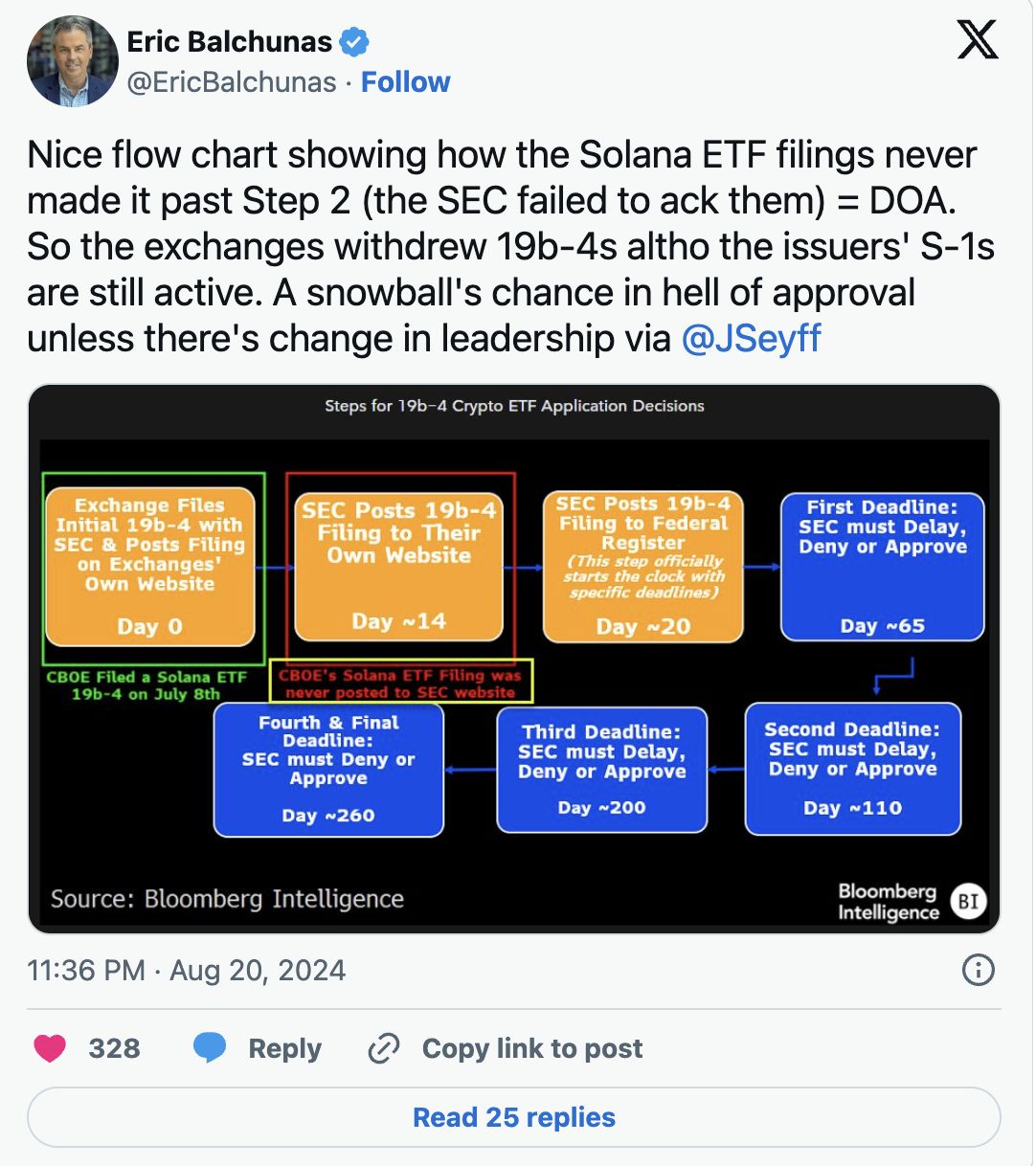Click the like counter showing 328
Viewport: 1036px width, 1166px height.
(x=114, y=1048)
